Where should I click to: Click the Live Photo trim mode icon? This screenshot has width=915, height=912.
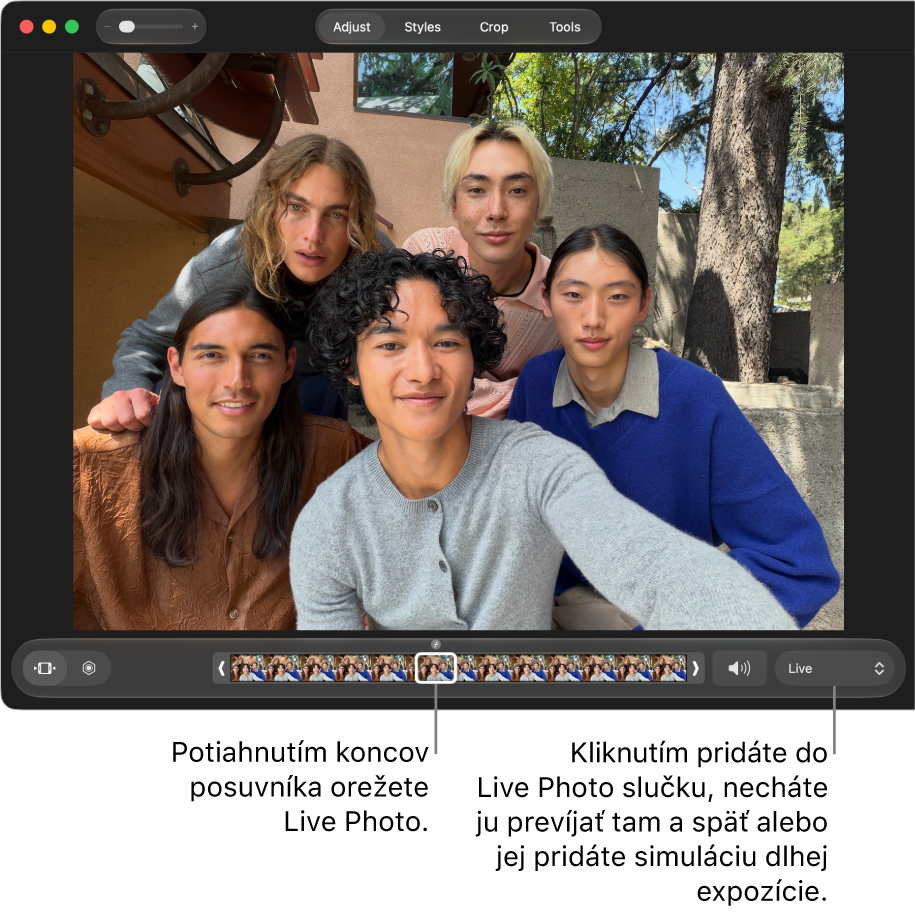(x=44, y=668)
